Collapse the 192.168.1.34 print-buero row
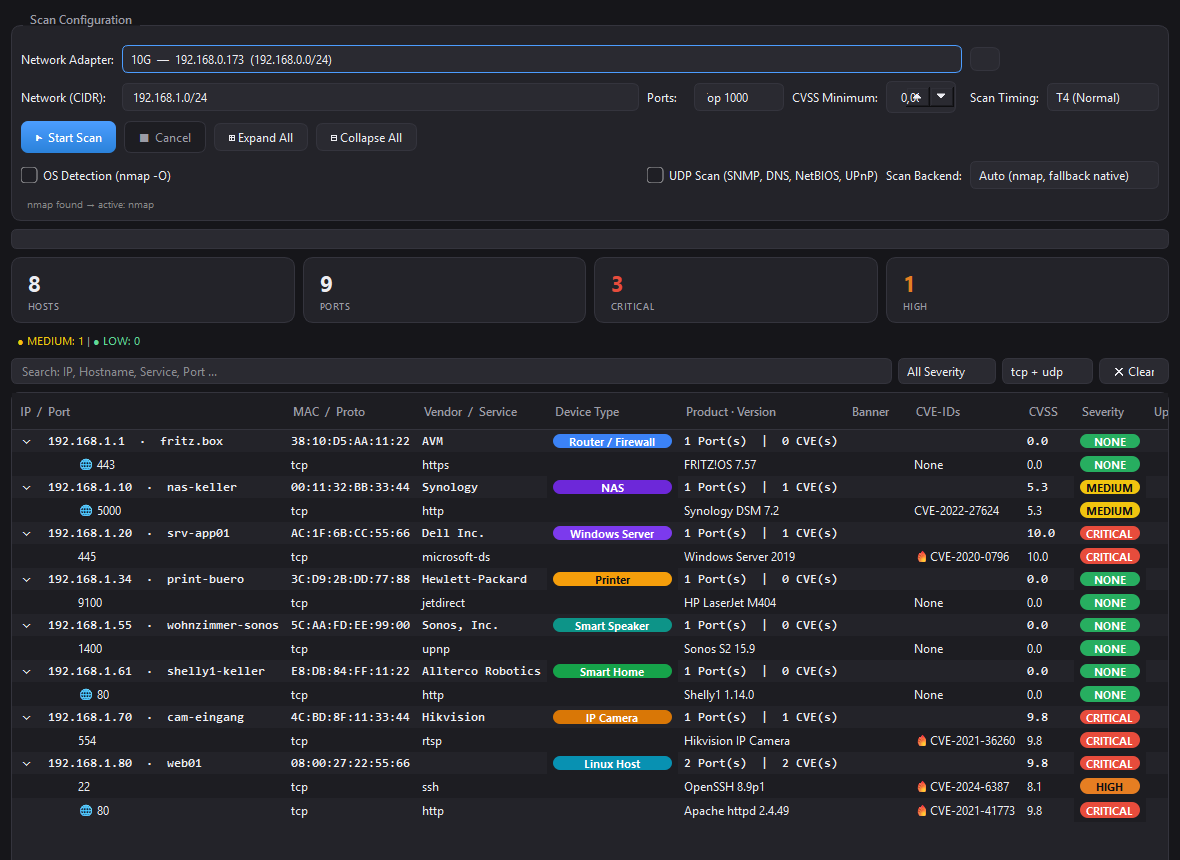The width and height of the screenshot is (1180, 860). 26,579
